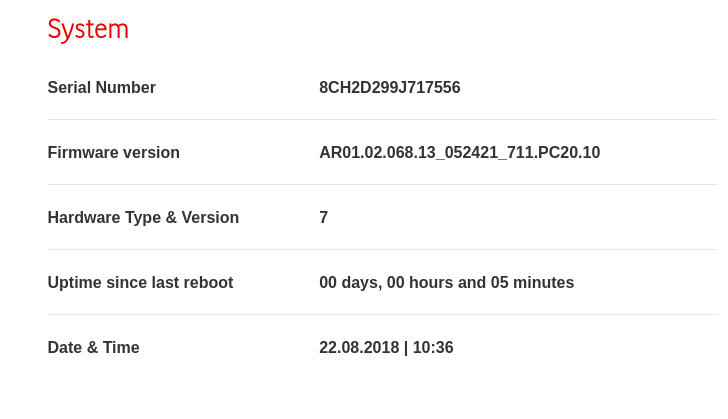Click the Date & Time label
The height and width of the screenshot is (419, 728).
[93, 348]
